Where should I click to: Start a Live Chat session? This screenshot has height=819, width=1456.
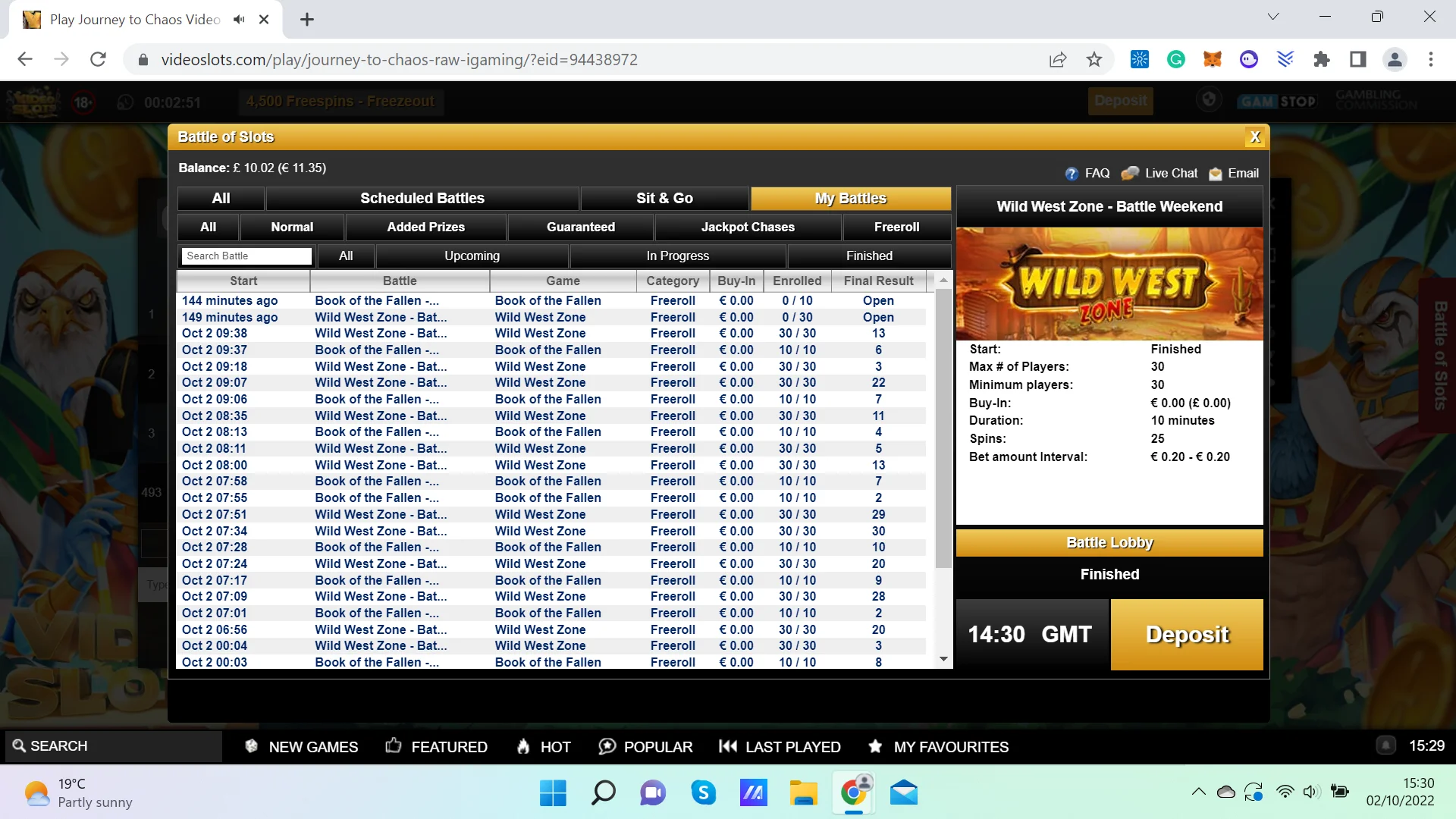[1159, 174]
